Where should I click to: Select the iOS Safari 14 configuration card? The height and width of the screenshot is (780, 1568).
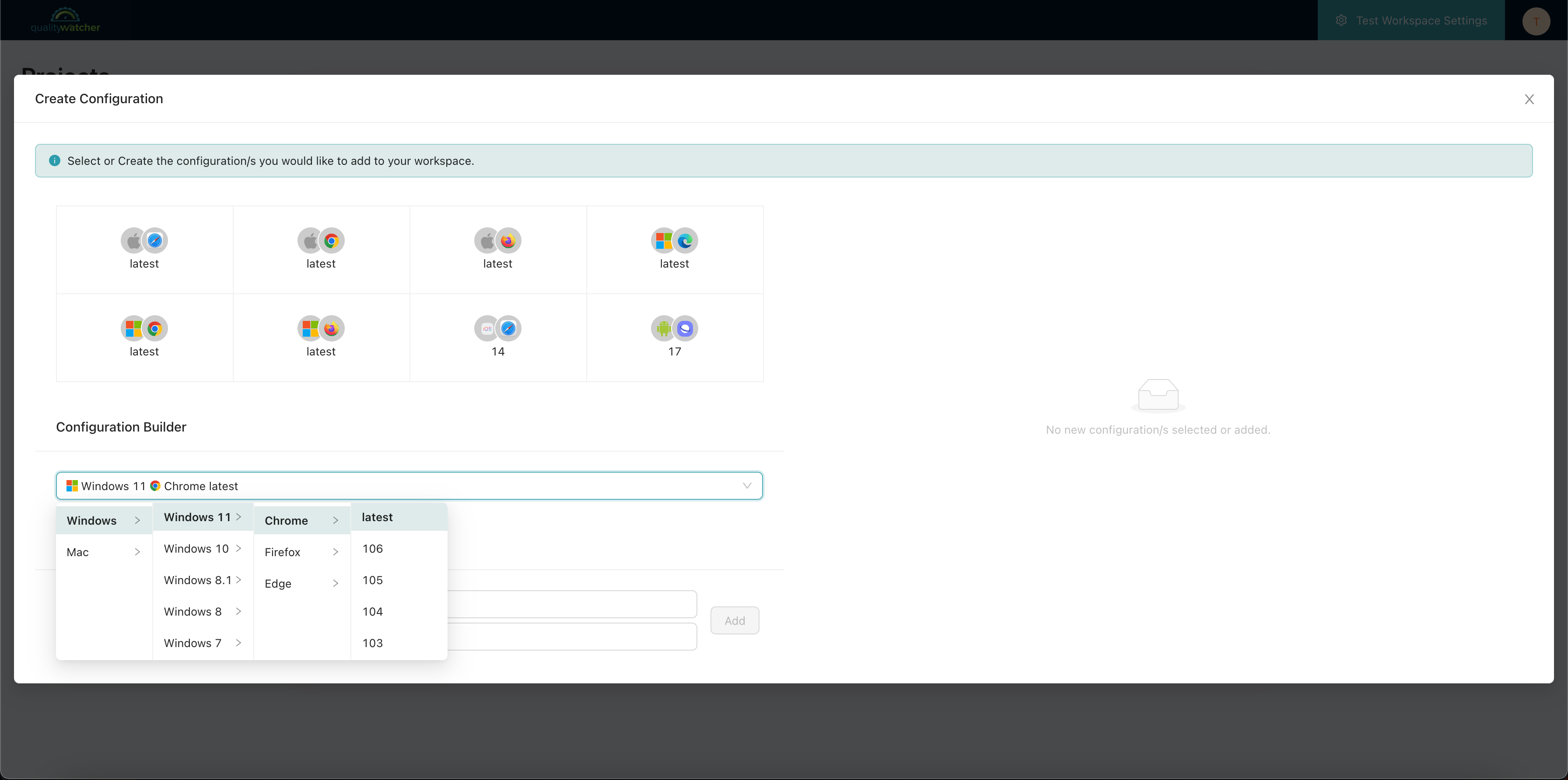pos(498,338)
